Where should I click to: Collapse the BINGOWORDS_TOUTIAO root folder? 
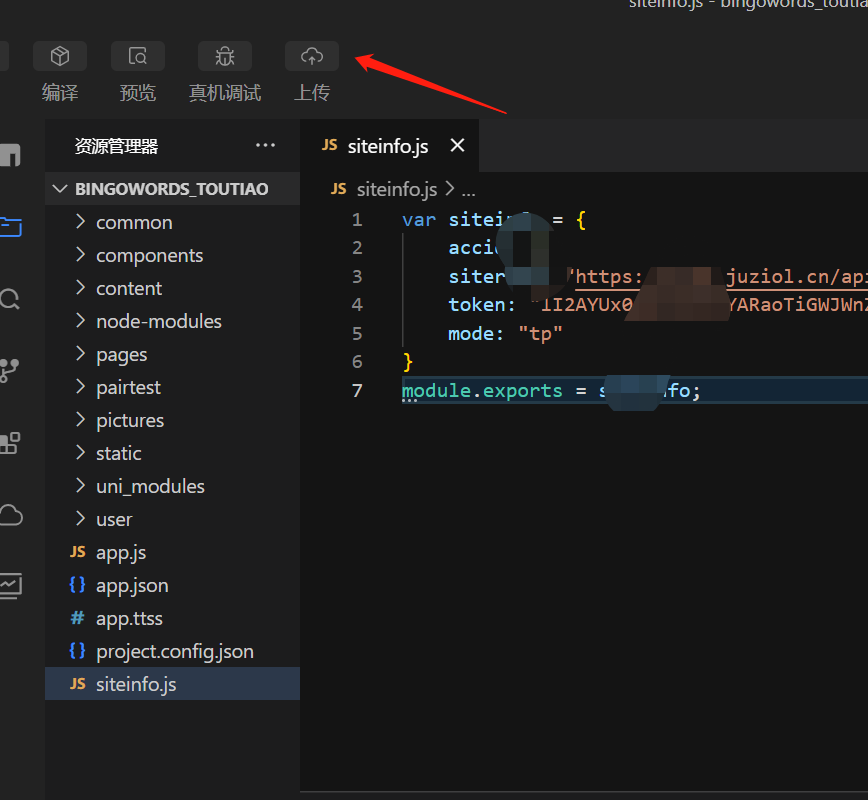coord(171,189)
